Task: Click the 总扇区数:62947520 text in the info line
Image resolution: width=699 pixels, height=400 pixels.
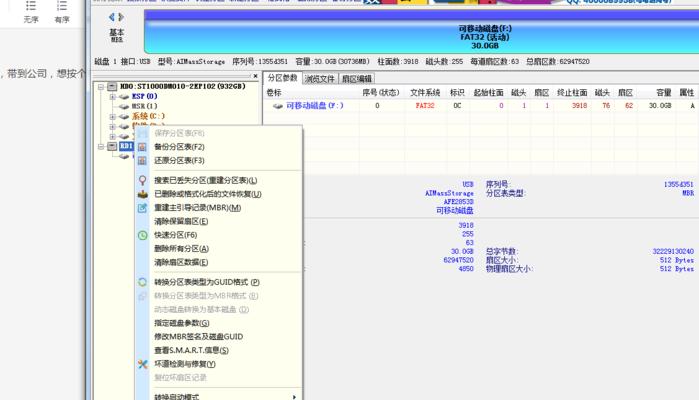Action: [x=558, y=62]
